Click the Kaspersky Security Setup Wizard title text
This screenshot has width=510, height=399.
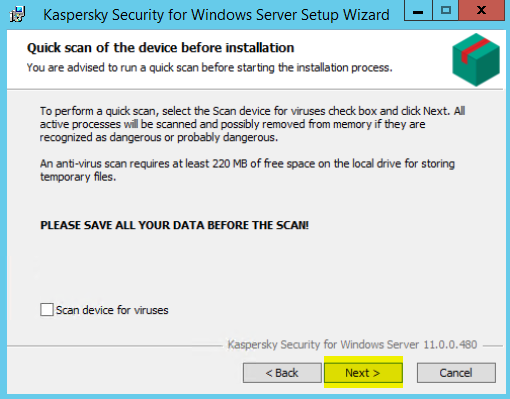[216, 15]
